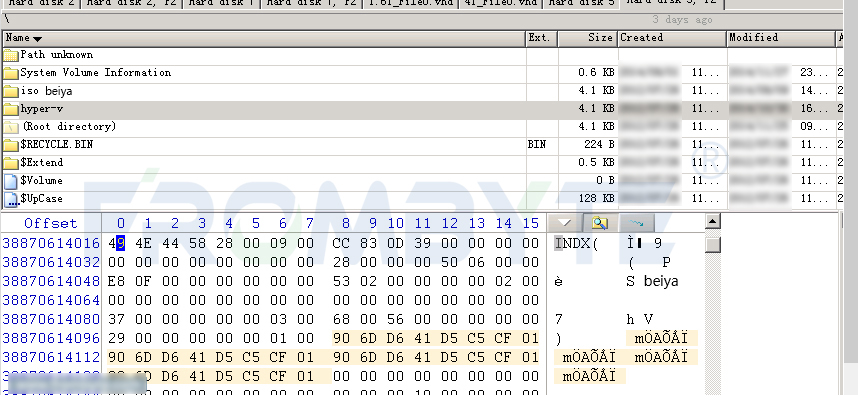The image size is (858, 395).
Task: Select the $UpCase file name
Action: pyautogui.click(x=42, y=199)
